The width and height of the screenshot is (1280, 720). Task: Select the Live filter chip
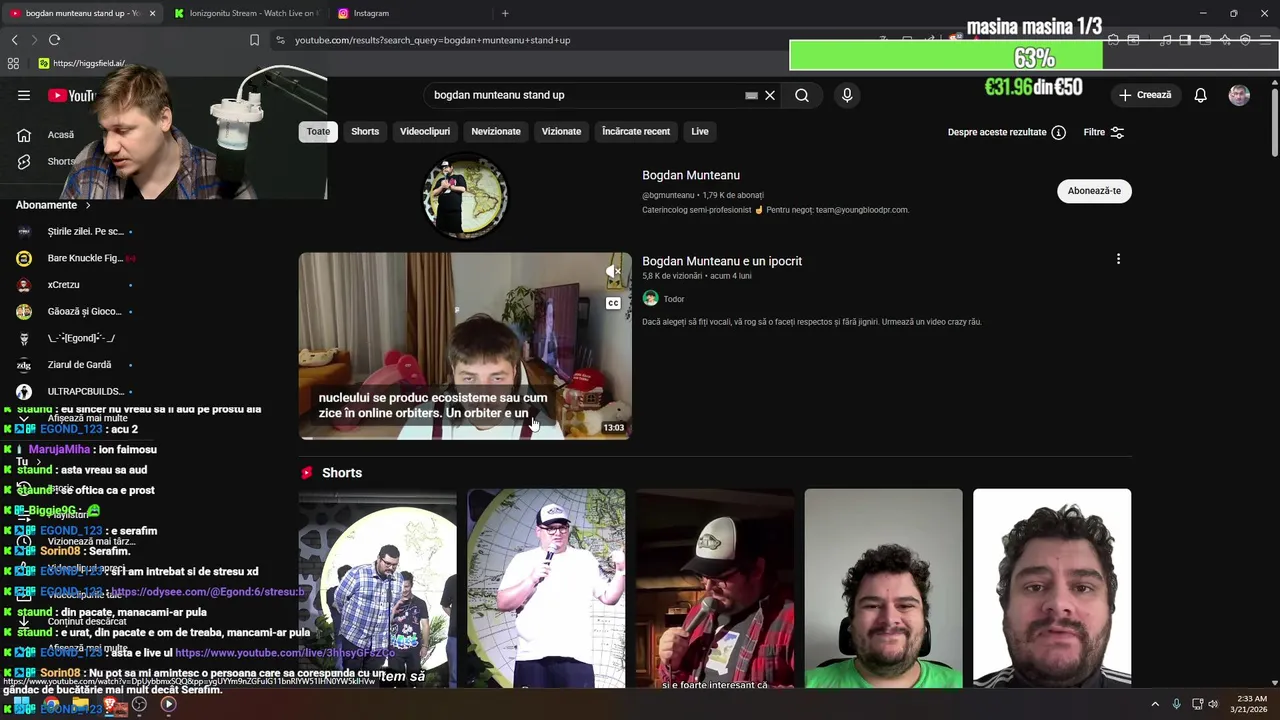pos(700,131)
